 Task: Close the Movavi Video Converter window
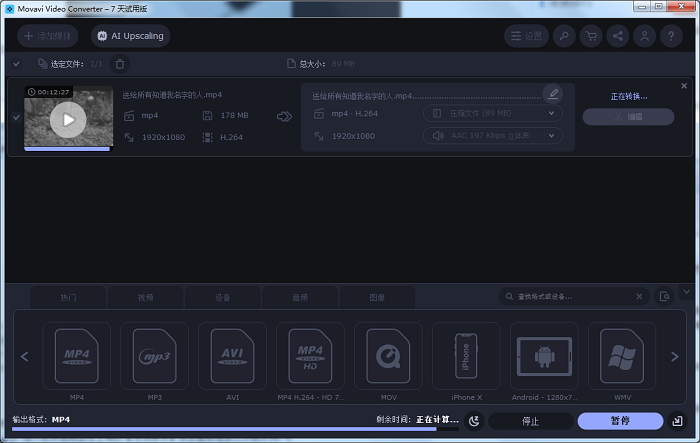pyautogui.click(x=681, y=7)
